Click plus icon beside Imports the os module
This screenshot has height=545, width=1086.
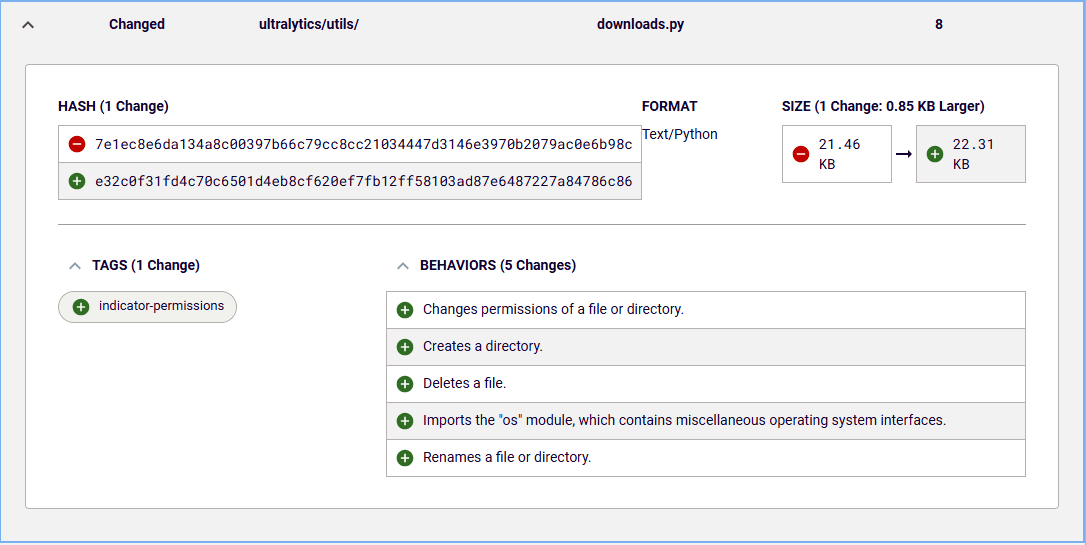(404, 420)
